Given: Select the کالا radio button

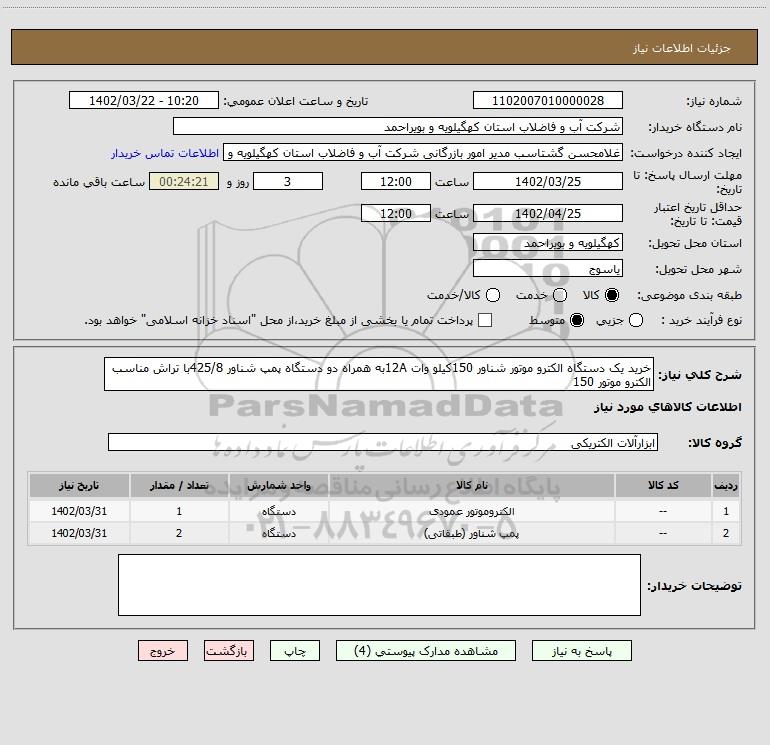Looking at the screenshot, I should coord(612,295).
